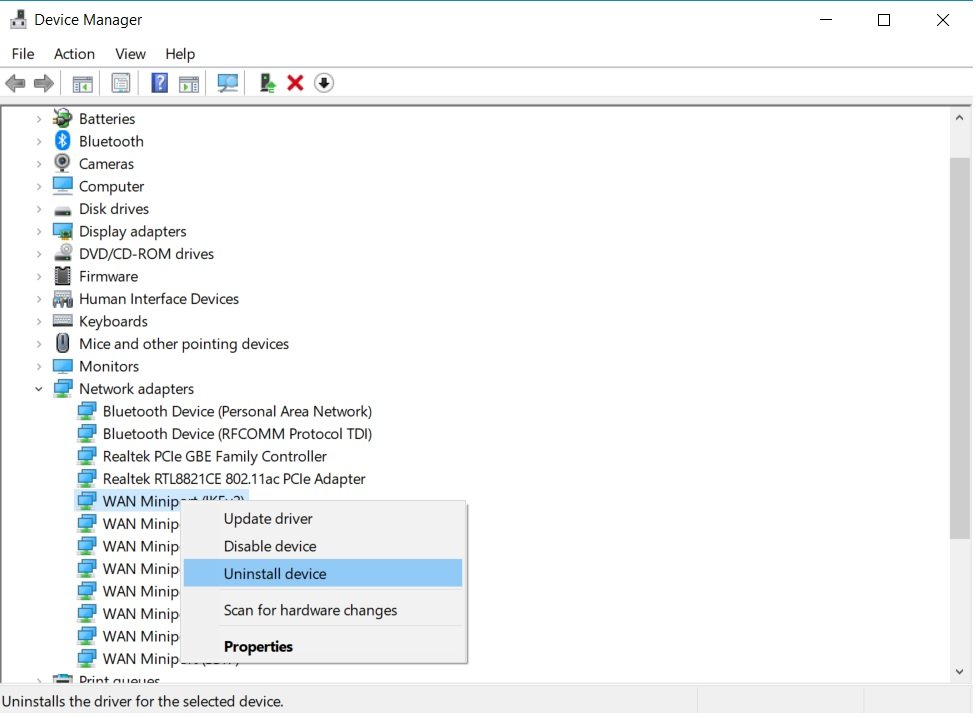
Task: Click the Scan for hardware changes monitor icon
Action: click(227, 83)
